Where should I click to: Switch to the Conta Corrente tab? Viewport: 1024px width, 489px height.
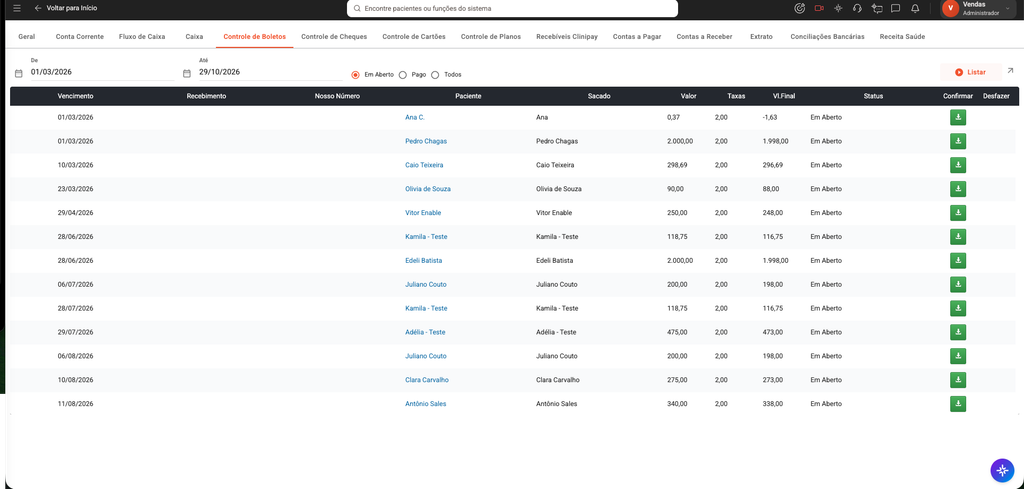click(x=80, y=37)
